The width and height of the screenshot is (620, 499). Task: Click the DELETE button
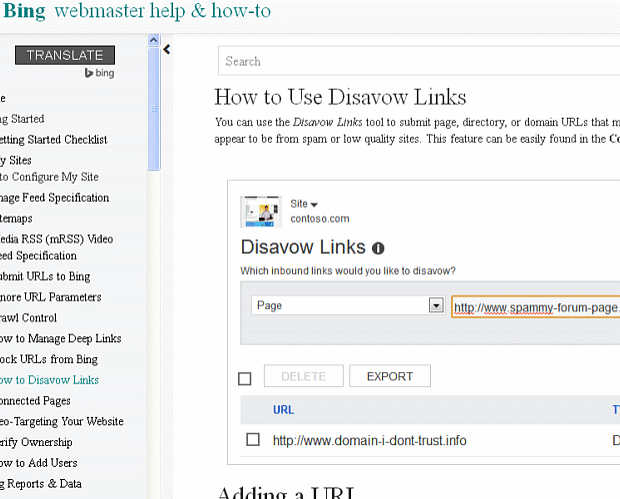pyautogui.click(x=304, y=376)
